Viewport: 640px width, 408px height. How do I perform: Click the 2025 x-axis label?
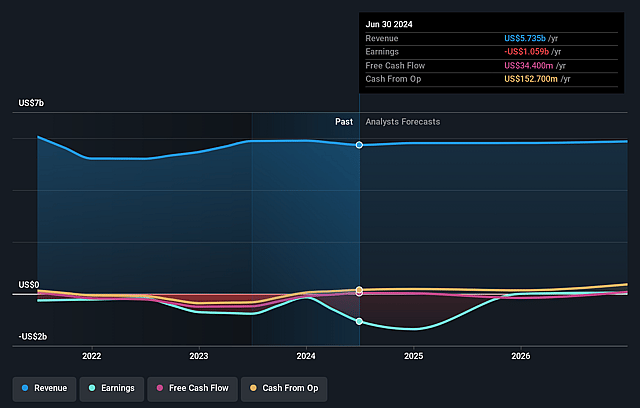tap(414, 356)
